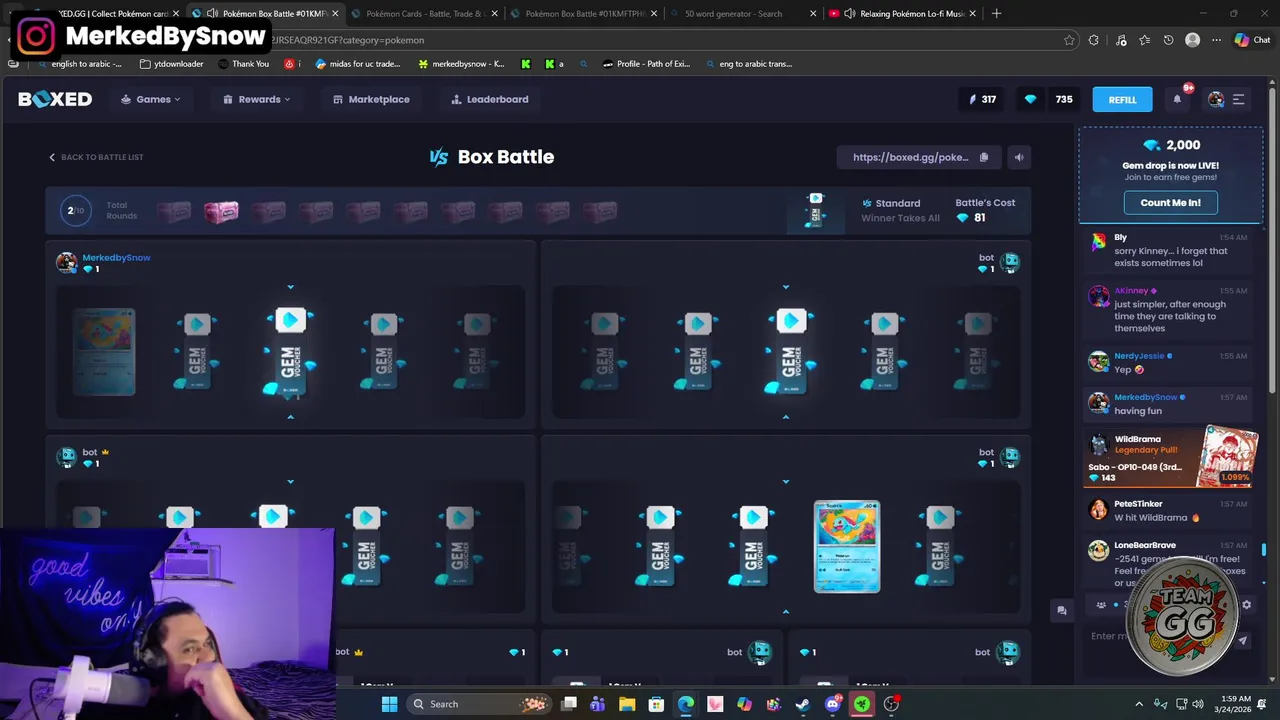The image size is (1280, 720).
Task: Copy the battle link with the clipboard icon
Action: [984, 157]
